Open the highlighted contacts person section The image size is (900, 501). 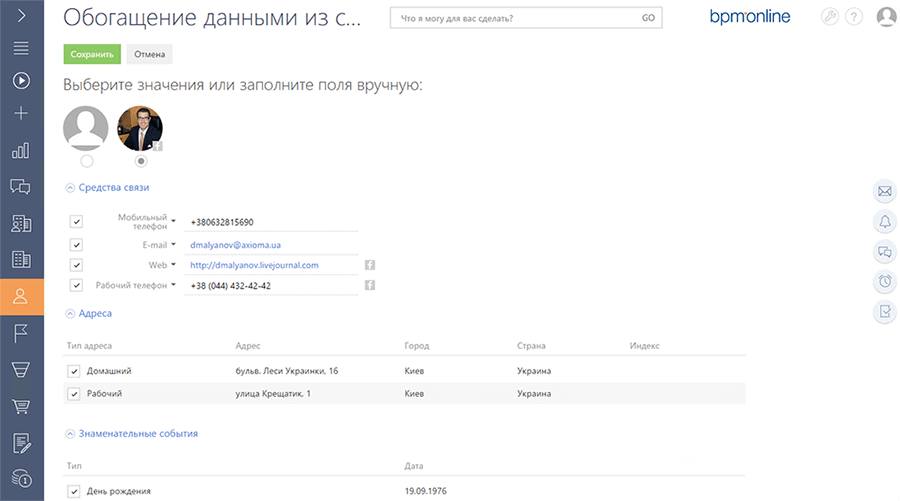[x=21, y=297]
